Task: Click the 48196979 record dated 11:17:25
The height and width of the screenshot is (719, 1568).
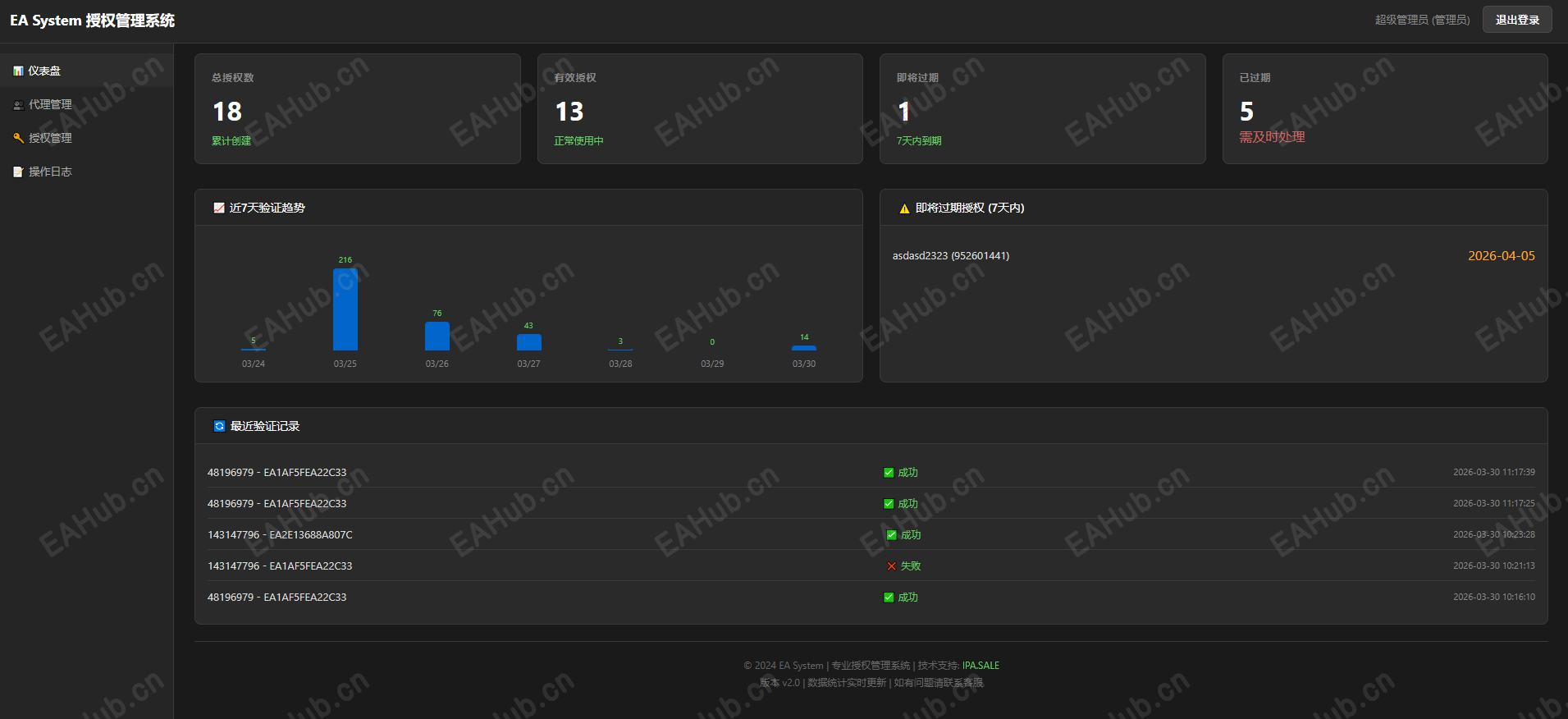Action: tap(277, 504)
